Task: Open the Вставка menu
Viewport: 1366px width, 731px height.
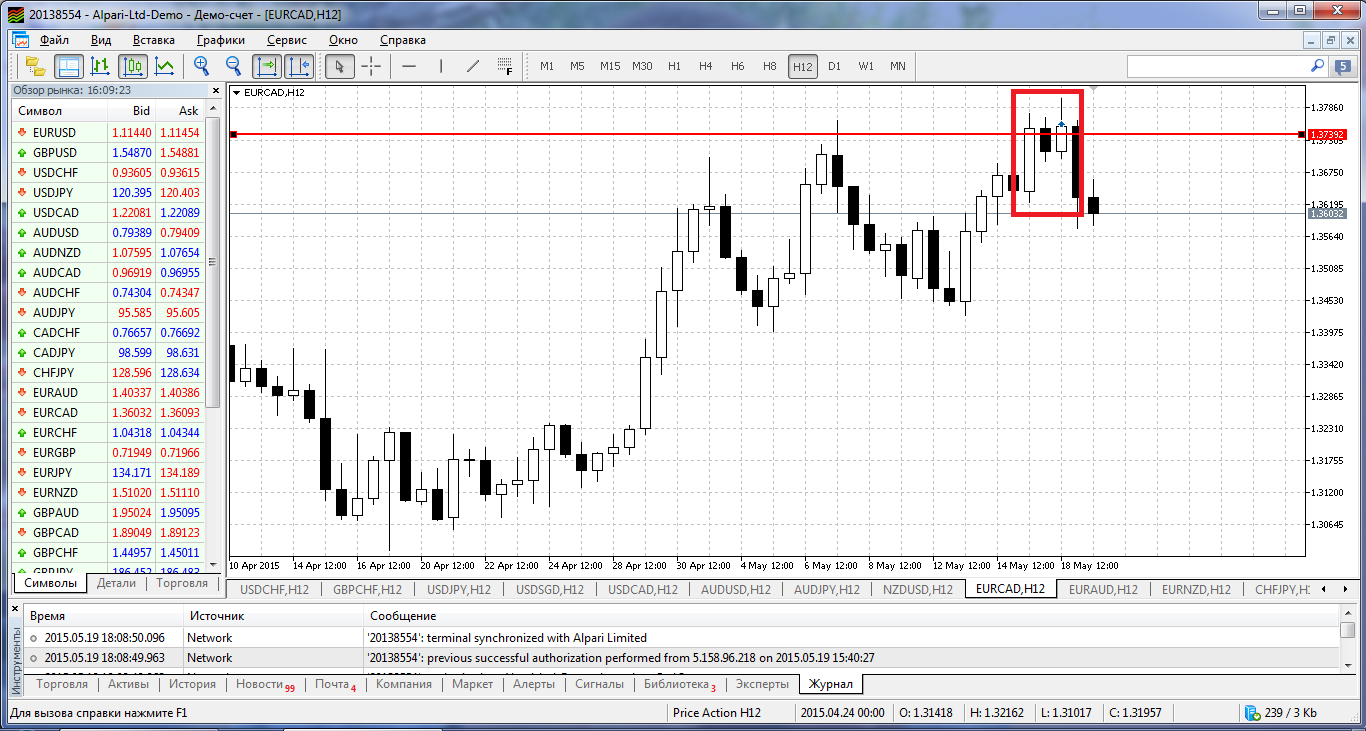Action: pos(153,40)
